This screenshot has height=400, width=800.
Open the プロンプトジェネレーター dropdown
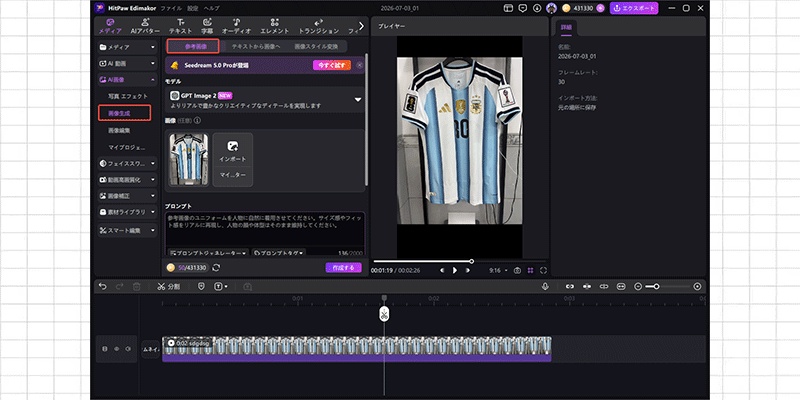(x=209, y=253)
